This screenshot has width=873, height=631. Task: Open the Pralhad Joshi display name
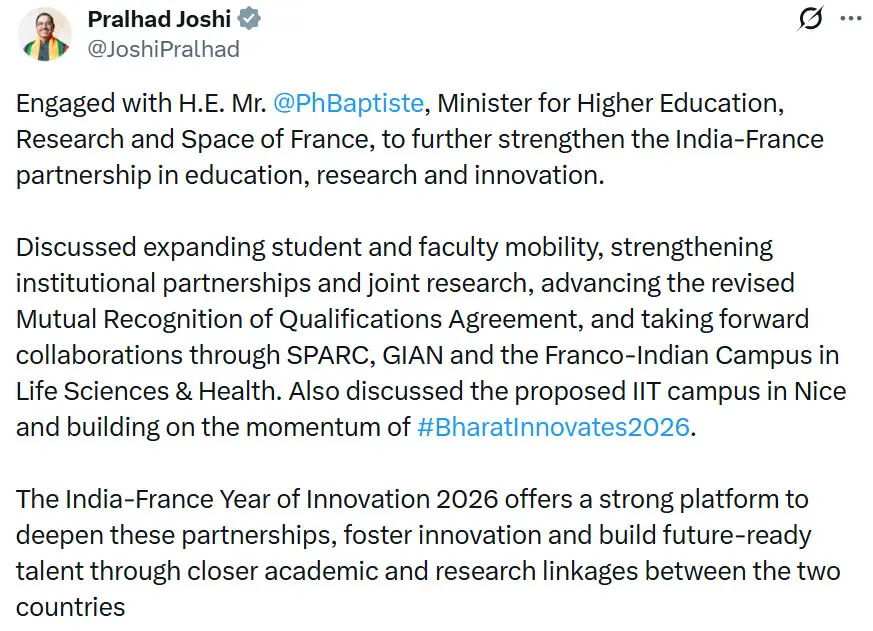159,19
